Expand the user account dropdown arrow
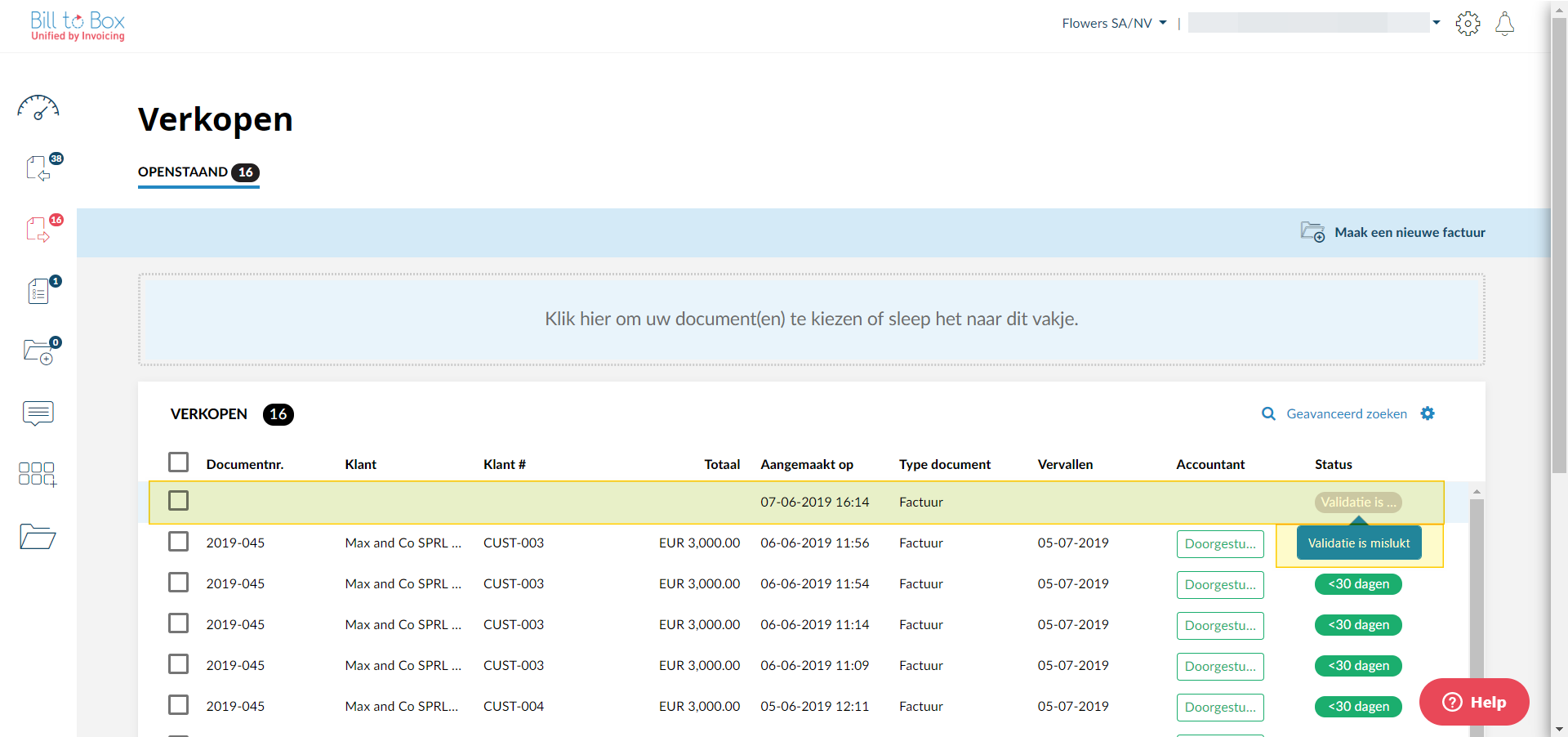Screen dimensions: 1568x737 pyautogui.click(x=1437, y=23)
